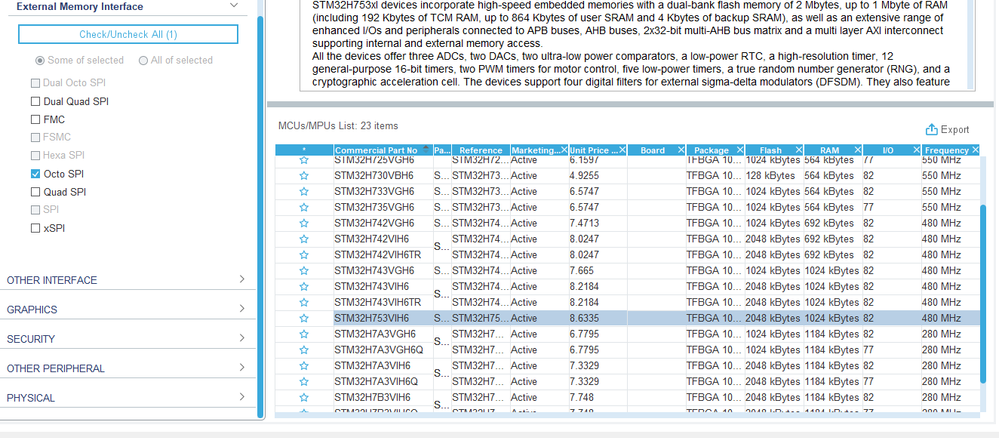Select Some of selected radio
This screenshot has height=438, width=999.
[40, 61]
